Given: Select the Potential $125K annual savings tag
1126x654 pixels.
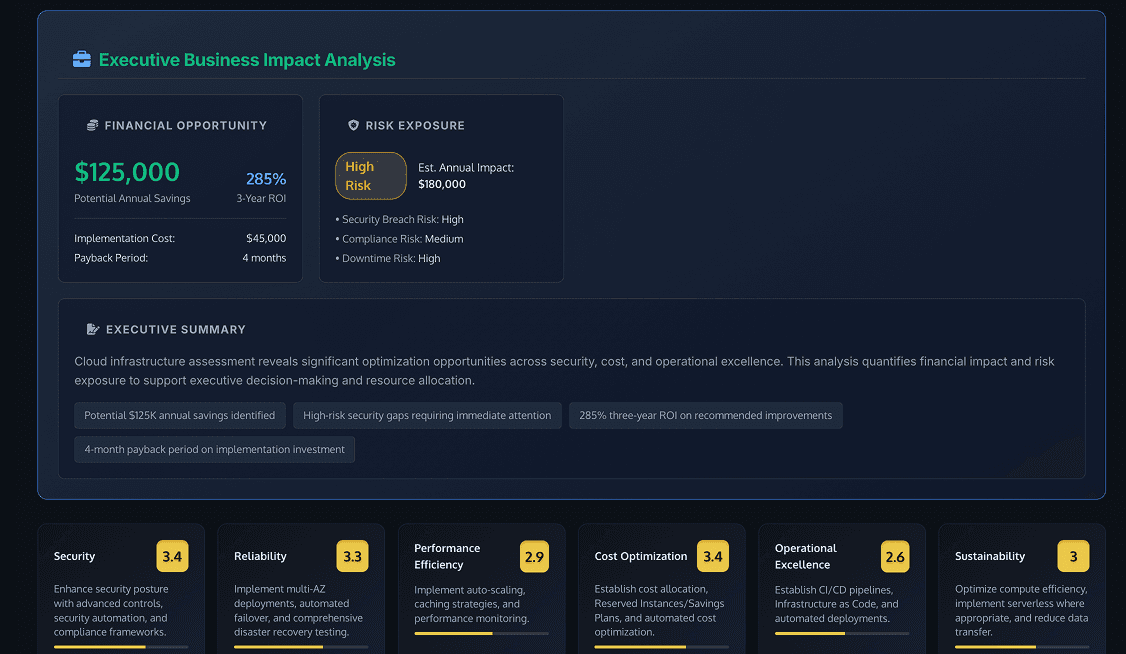Looking at the screenshot, I should (180, 415).
